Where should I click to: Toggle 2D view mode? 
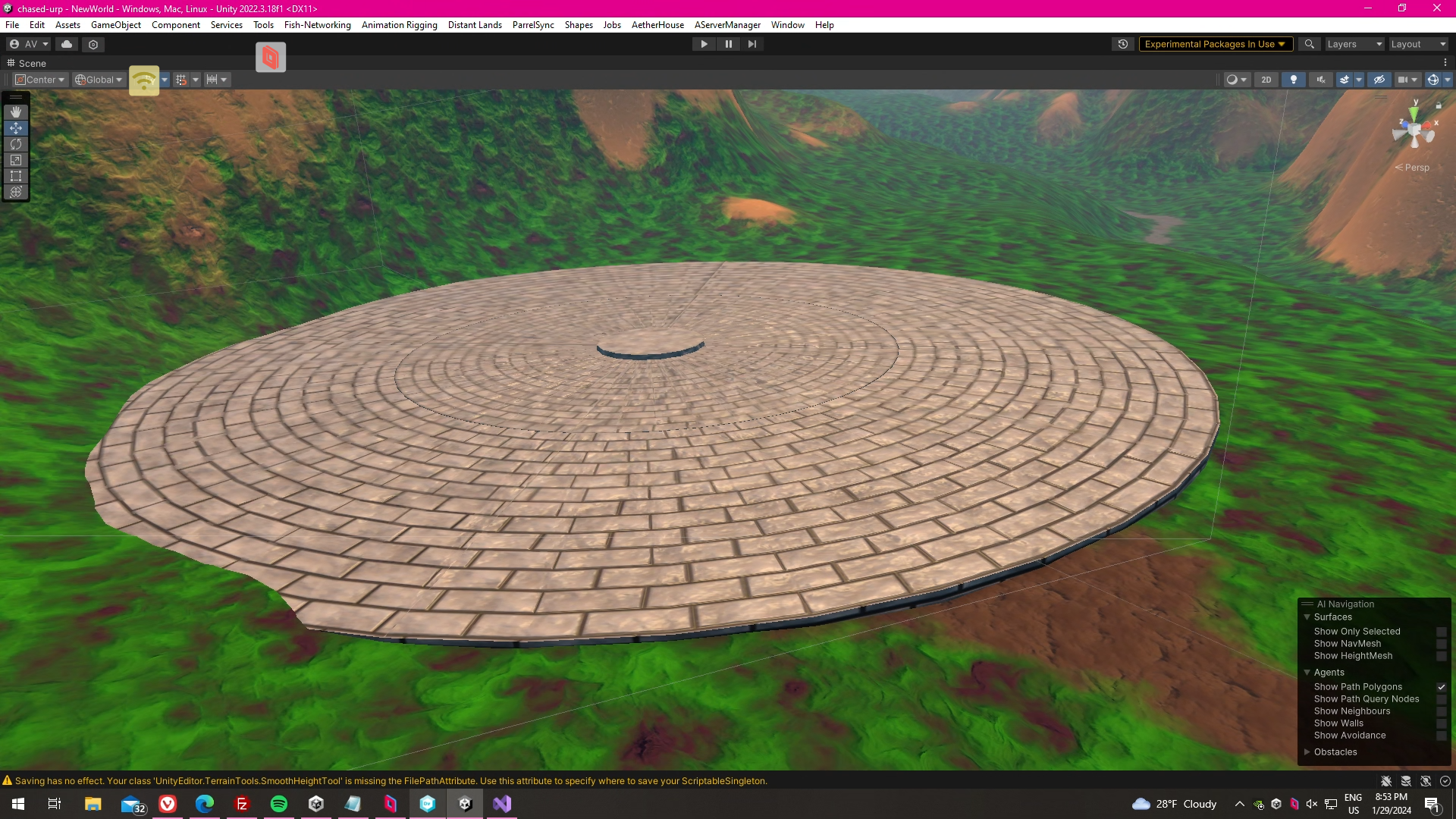tap(1266, 80)
